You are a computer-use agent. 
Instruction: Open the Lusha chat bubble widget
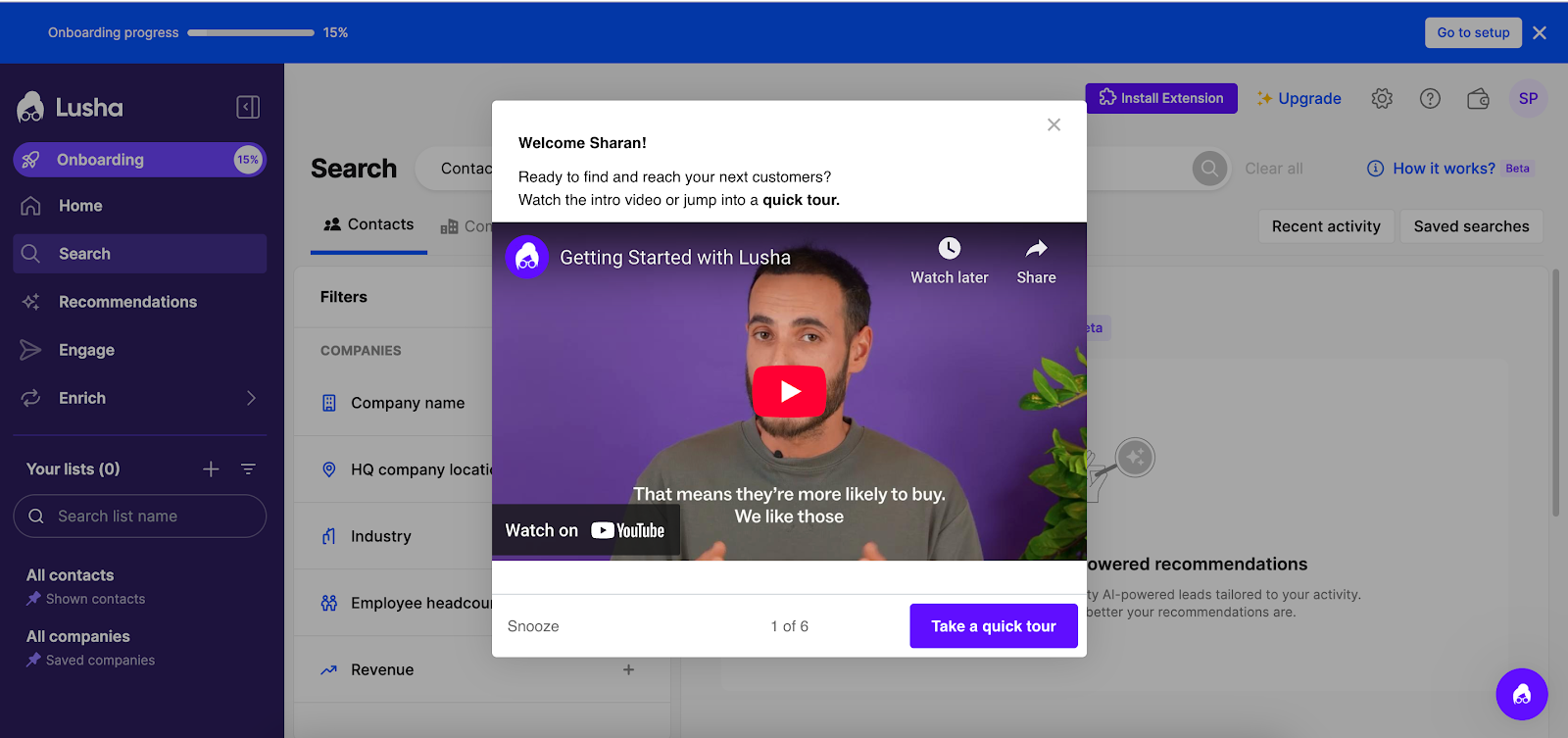click(1522, 694)
